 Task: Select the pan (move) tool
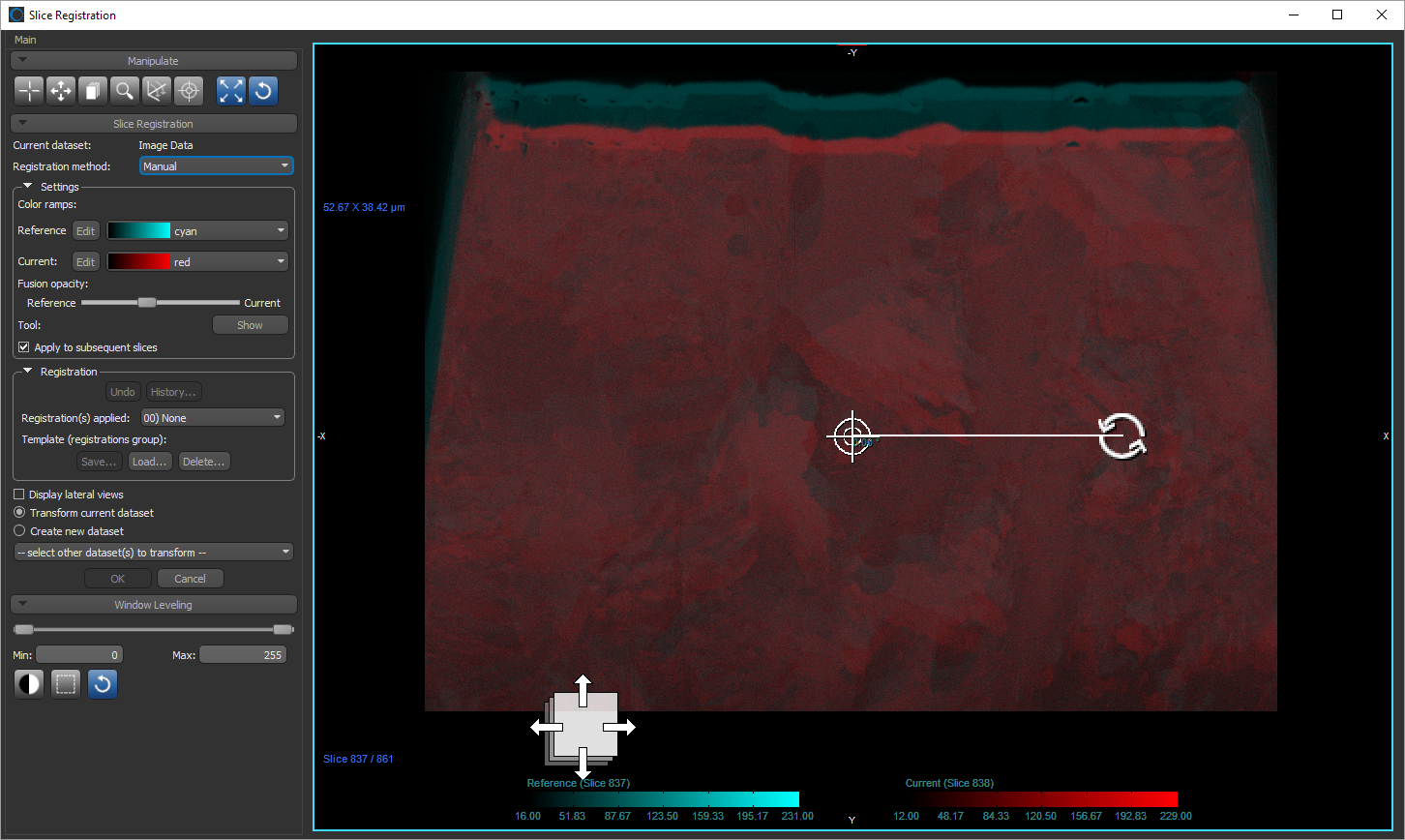(61, 91)
